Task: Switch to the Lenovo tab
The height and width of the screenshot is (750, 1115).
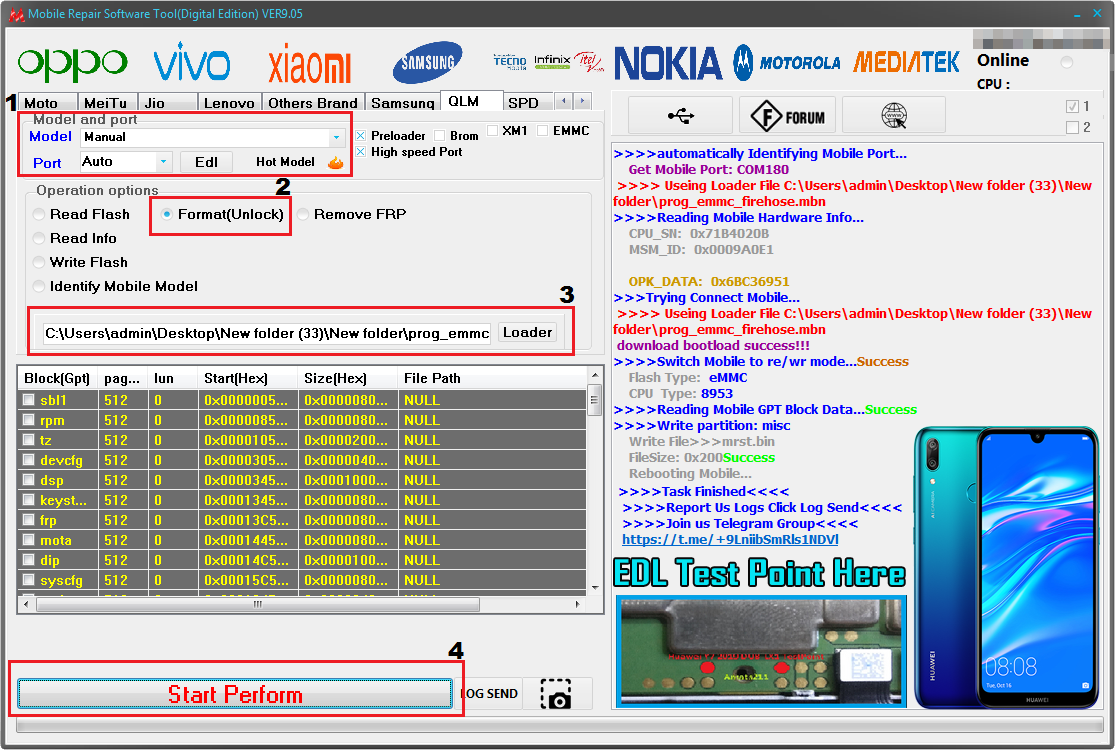Action: tap(229, 103)
